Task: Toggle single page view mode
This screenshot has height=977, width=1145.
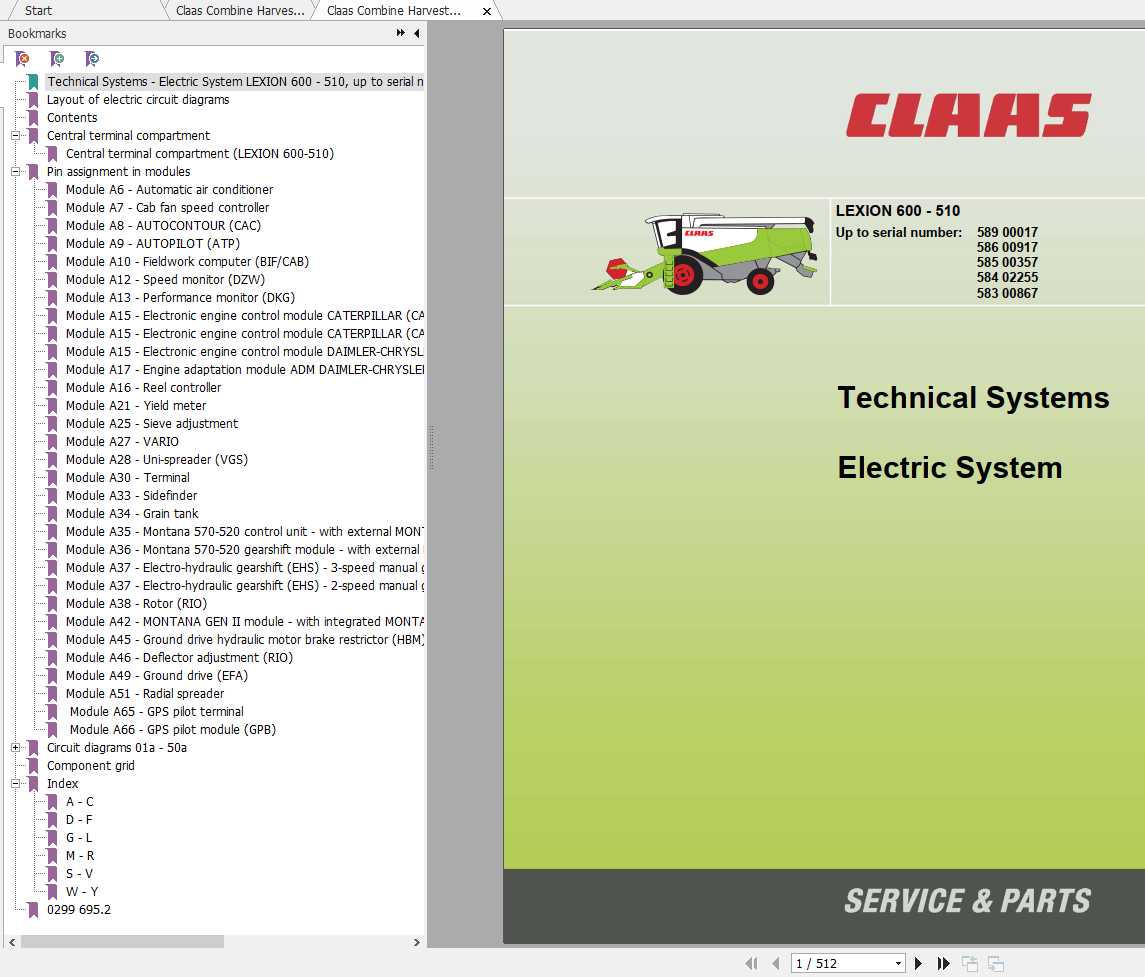Action: tap(969, 962)
